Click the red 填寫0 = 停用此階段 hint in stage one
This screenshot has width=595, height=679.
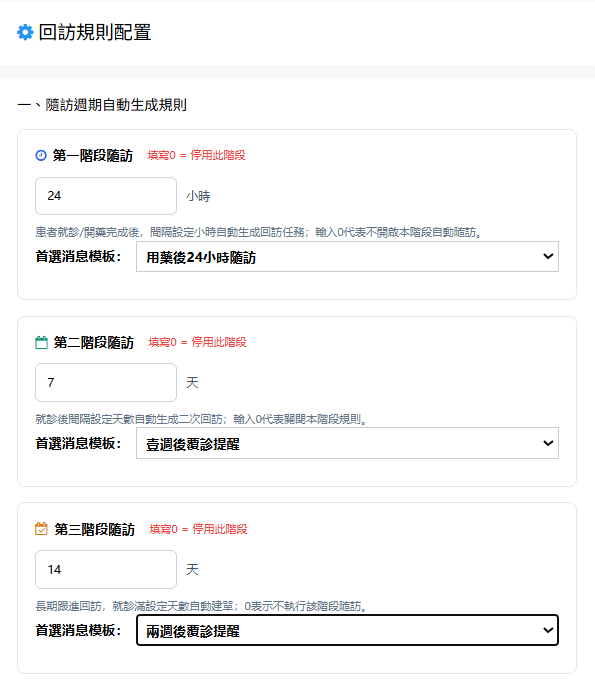[197, 155]
